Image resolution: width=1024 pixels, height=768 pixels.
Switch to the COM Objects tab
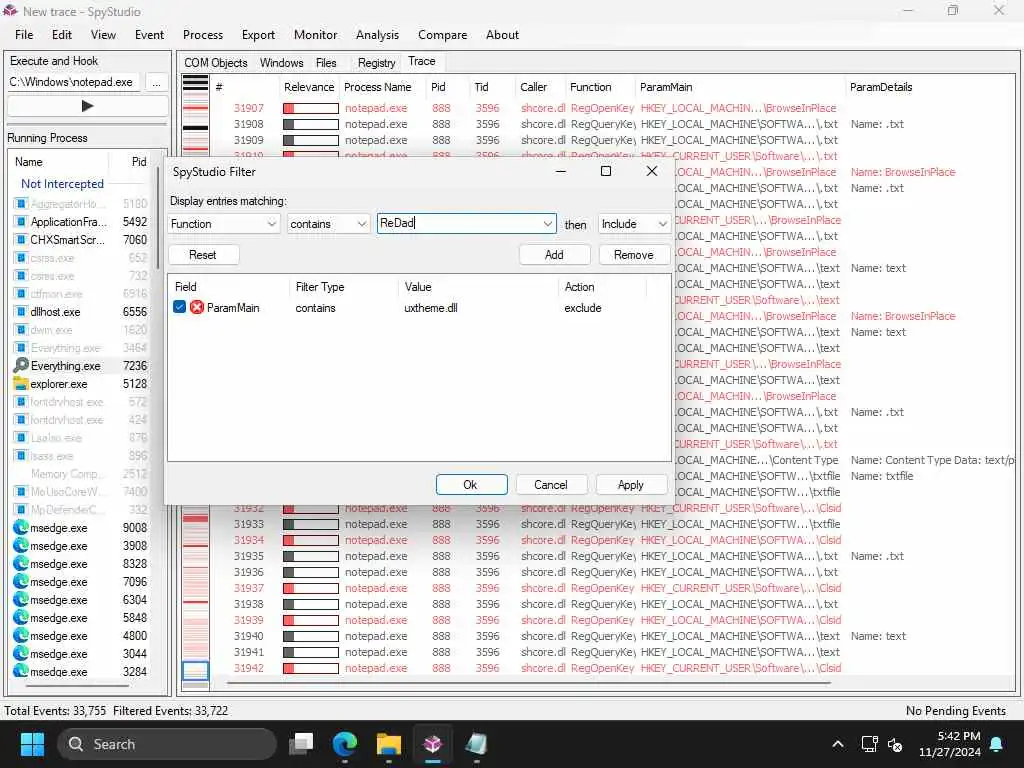tap(216, 63)
